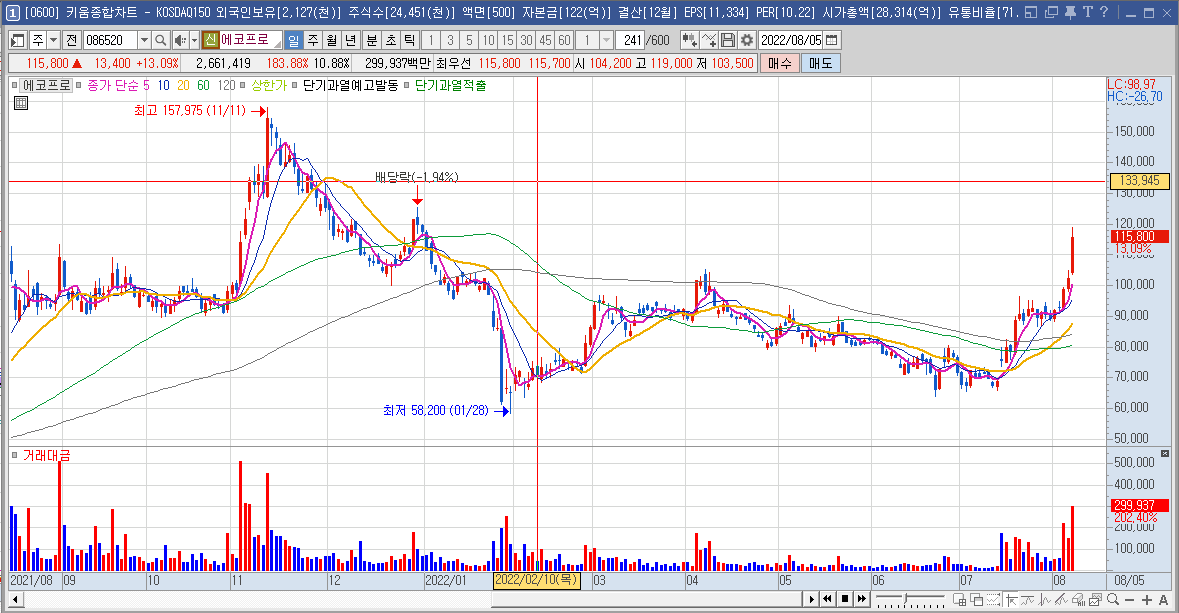Toggle the left panel layout icon
The image size is (1179, 613).
point(17,41)
